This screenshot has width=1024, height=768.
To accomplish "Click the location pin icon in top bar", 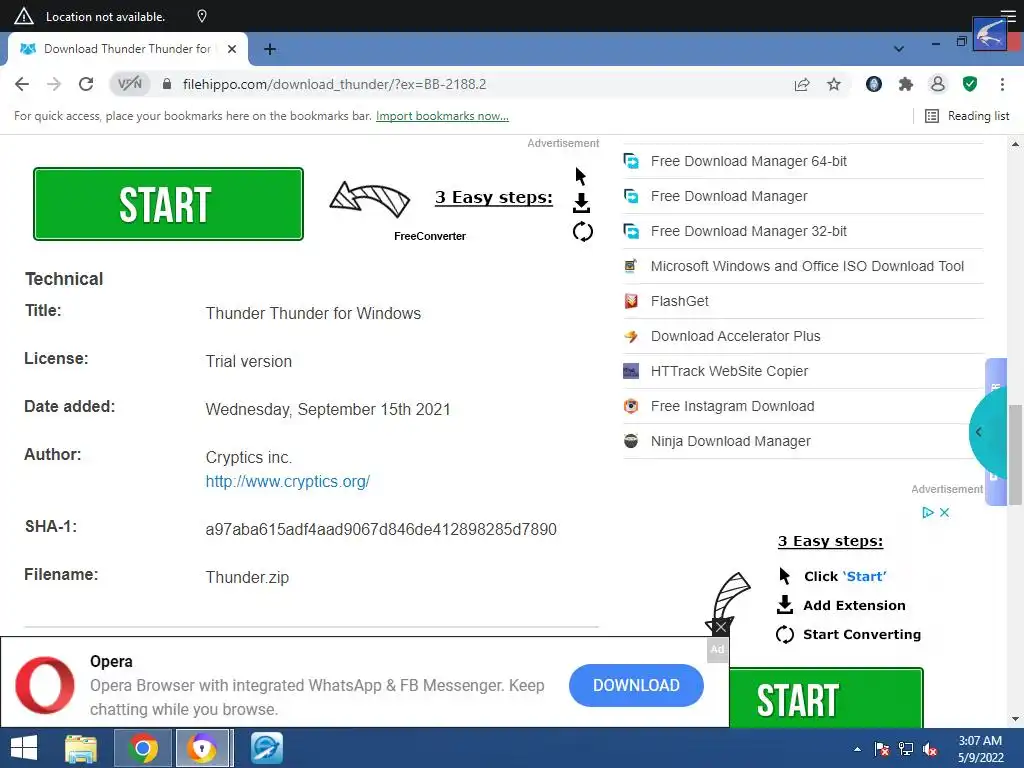I will tap(202, 16).
